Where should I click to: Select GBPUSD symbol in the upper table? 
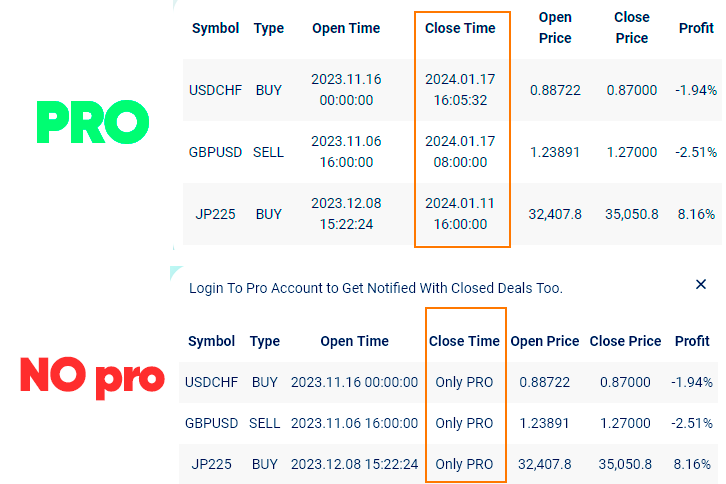215,152
